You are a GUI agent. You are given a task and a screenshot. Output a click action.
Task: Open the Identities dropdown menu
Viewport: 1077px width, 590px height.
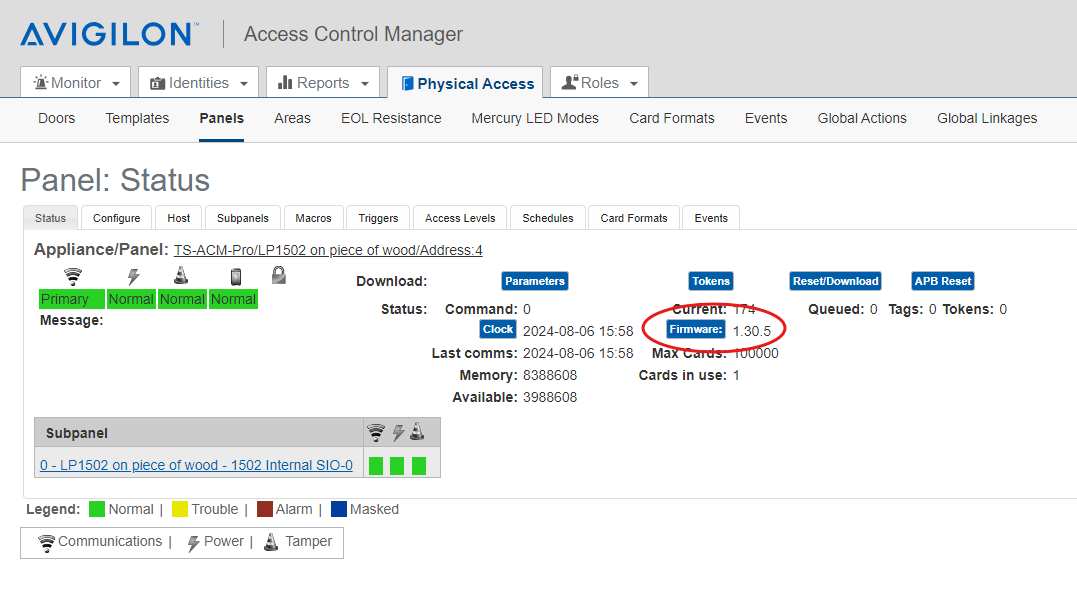(x=197, y=82)
